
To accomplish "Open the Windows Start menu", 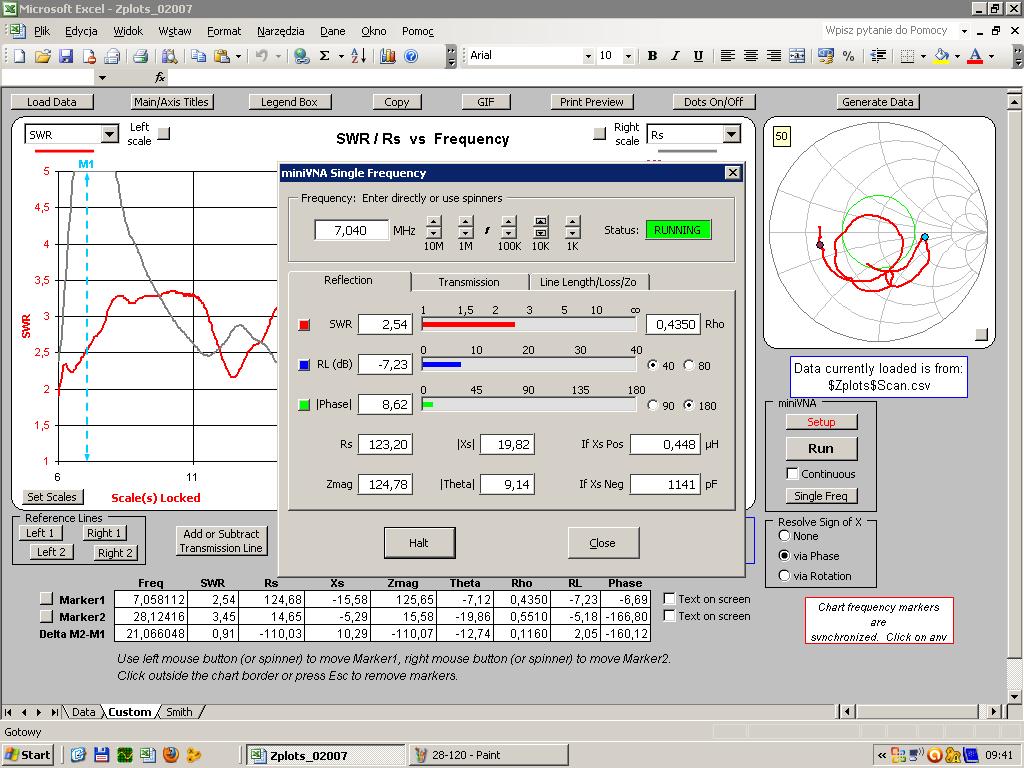I will pyautogui.click(x=29, y=755).
